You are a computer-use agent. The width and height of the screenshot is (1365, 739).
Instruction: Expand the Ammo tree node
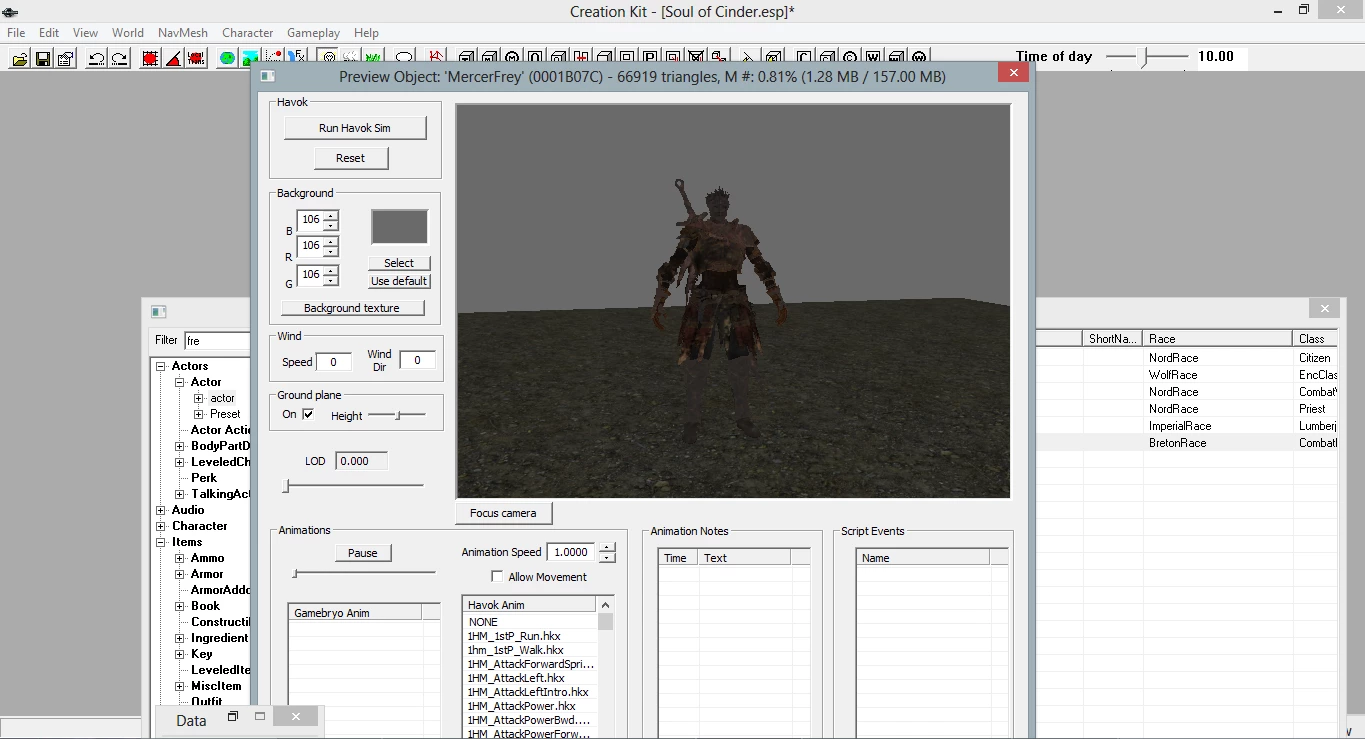[x=180, y=558]
